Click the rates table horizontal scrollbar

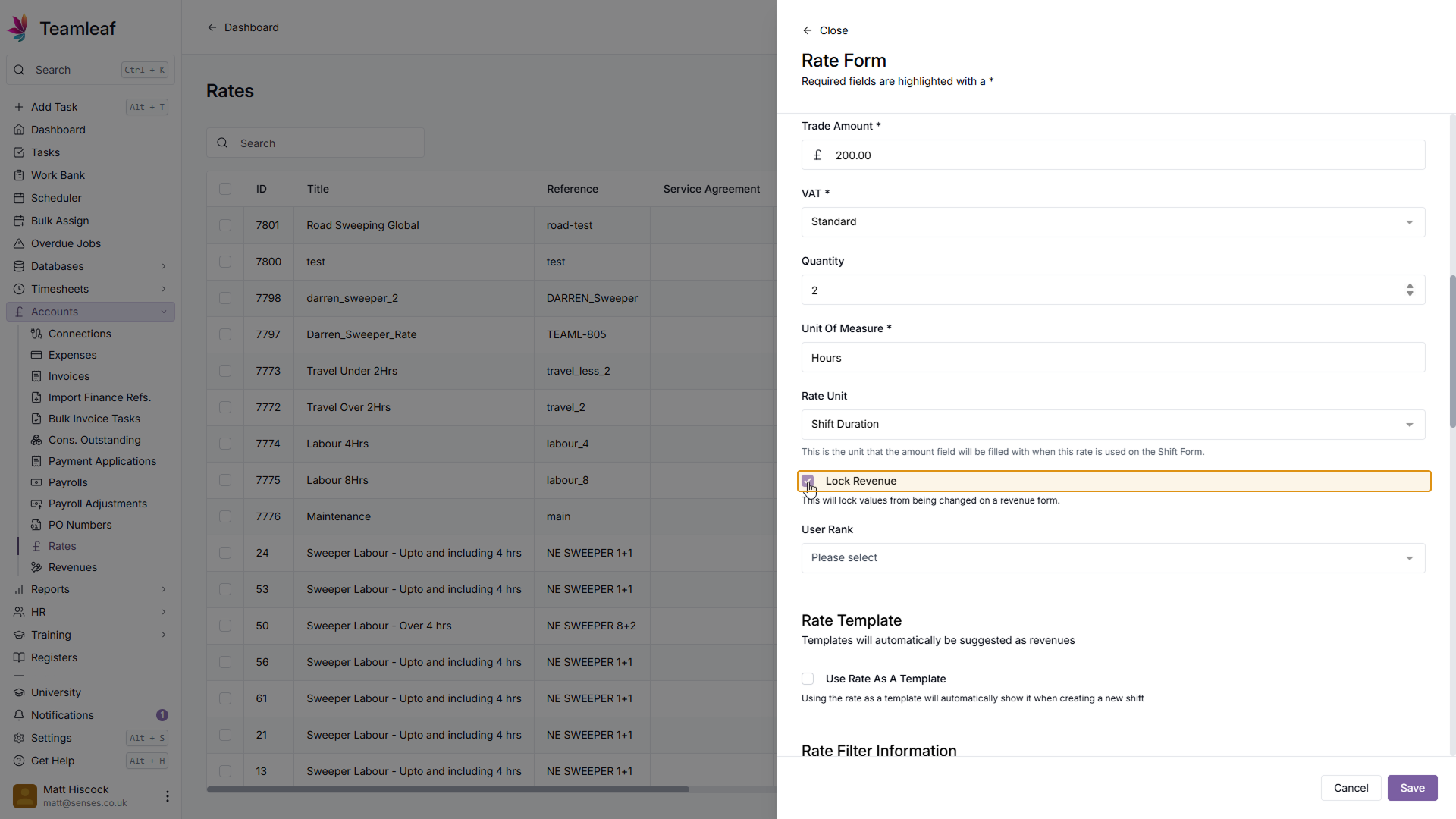click(447, 789)
